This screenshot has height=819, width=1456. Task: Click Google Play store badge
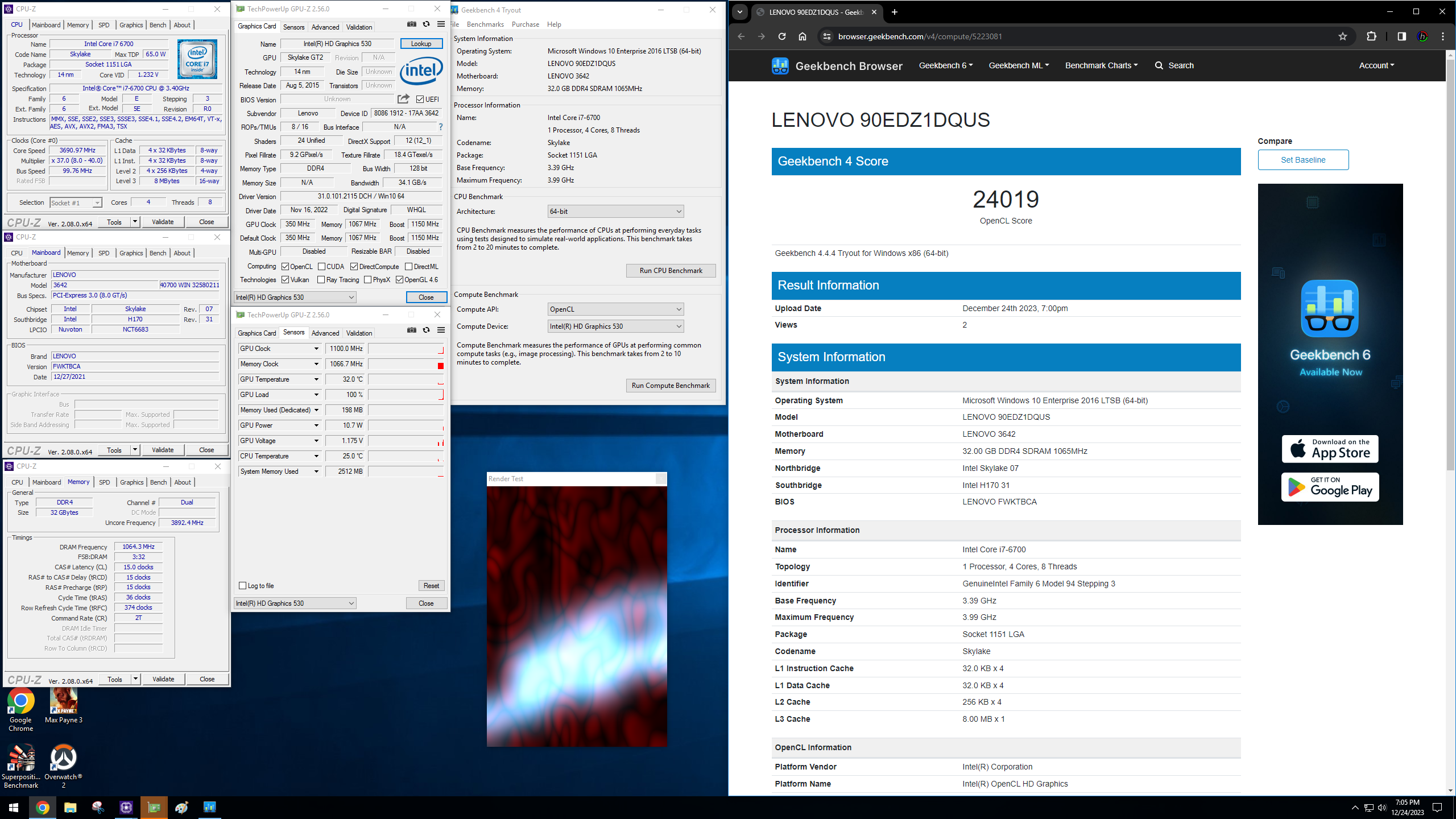click(x=1330, y=487)
